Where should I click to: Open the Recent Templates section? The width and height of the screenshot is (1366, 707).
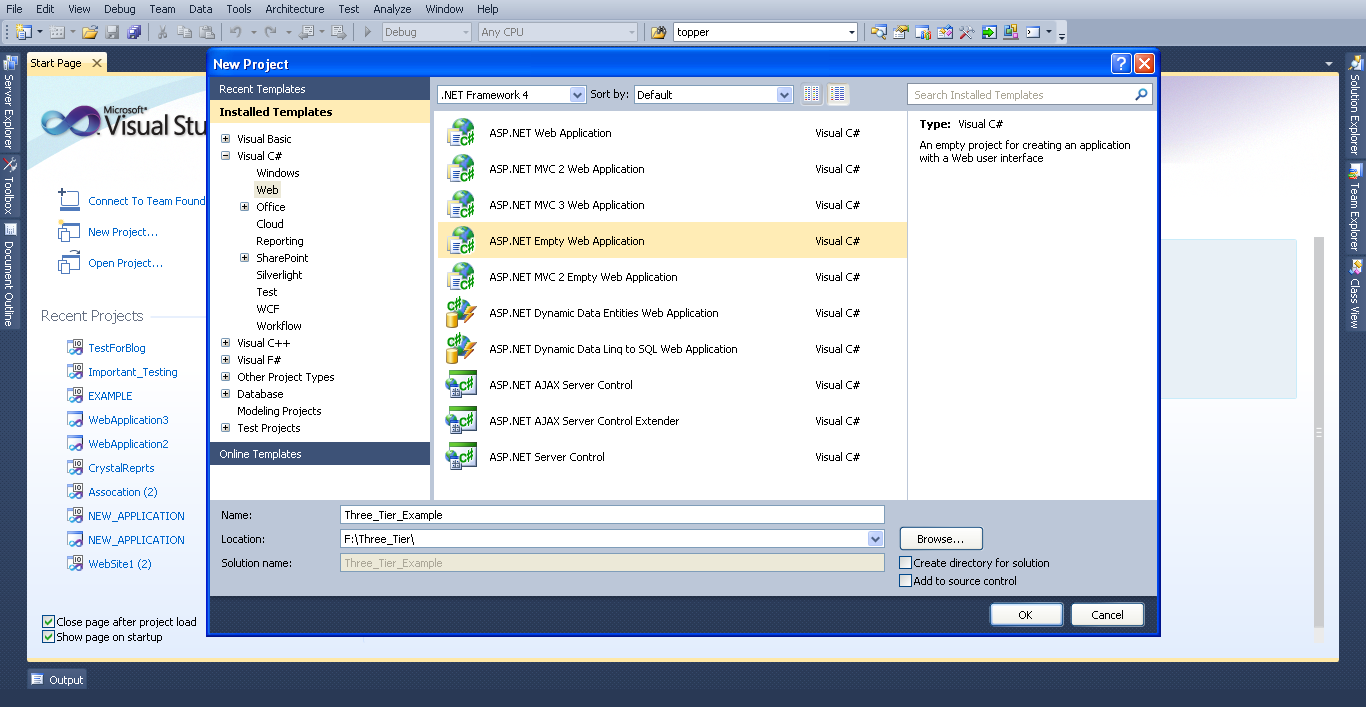click(x=320, y=89)
